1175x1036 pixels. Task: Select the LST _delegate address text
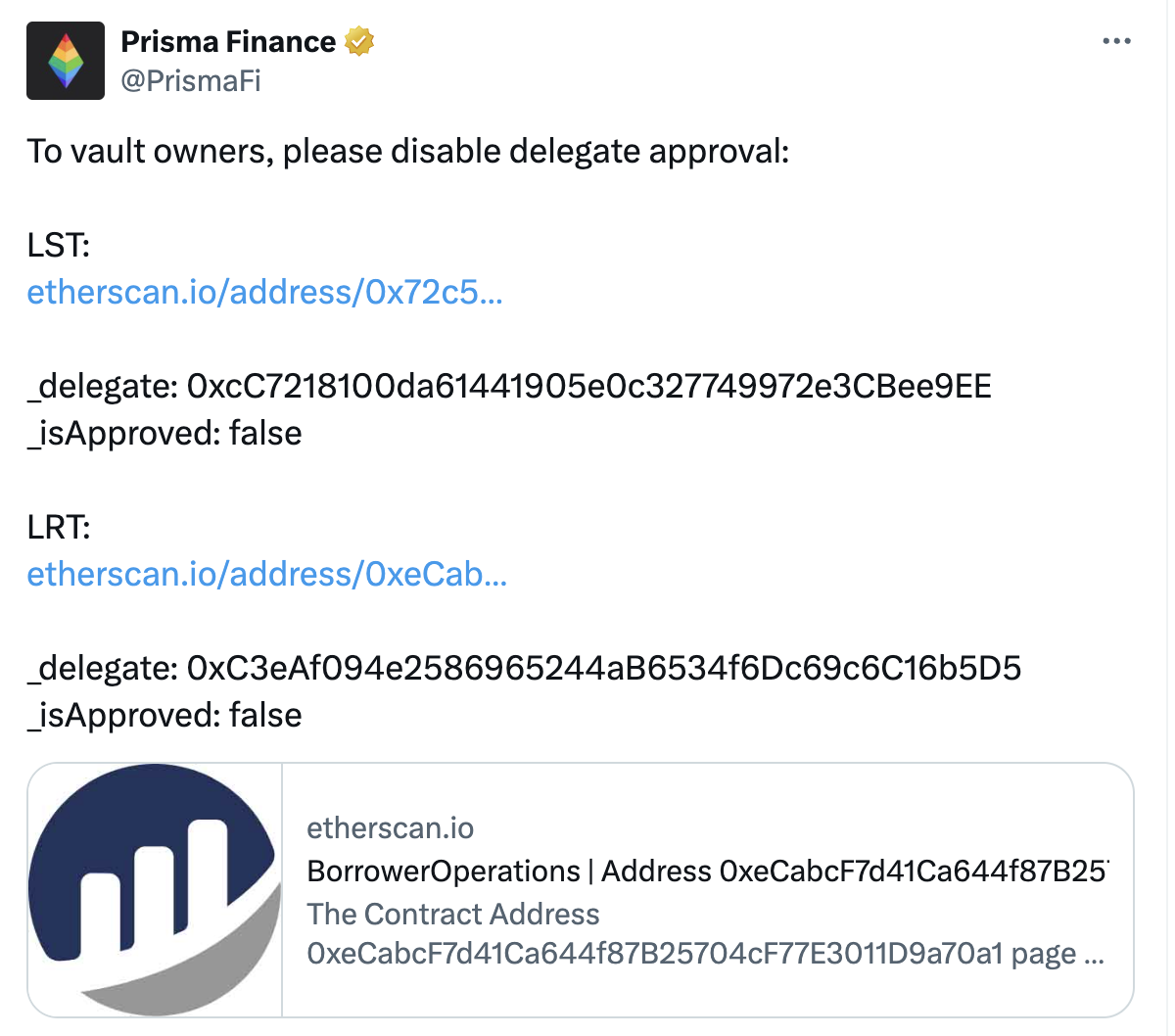tap(509, 386)
